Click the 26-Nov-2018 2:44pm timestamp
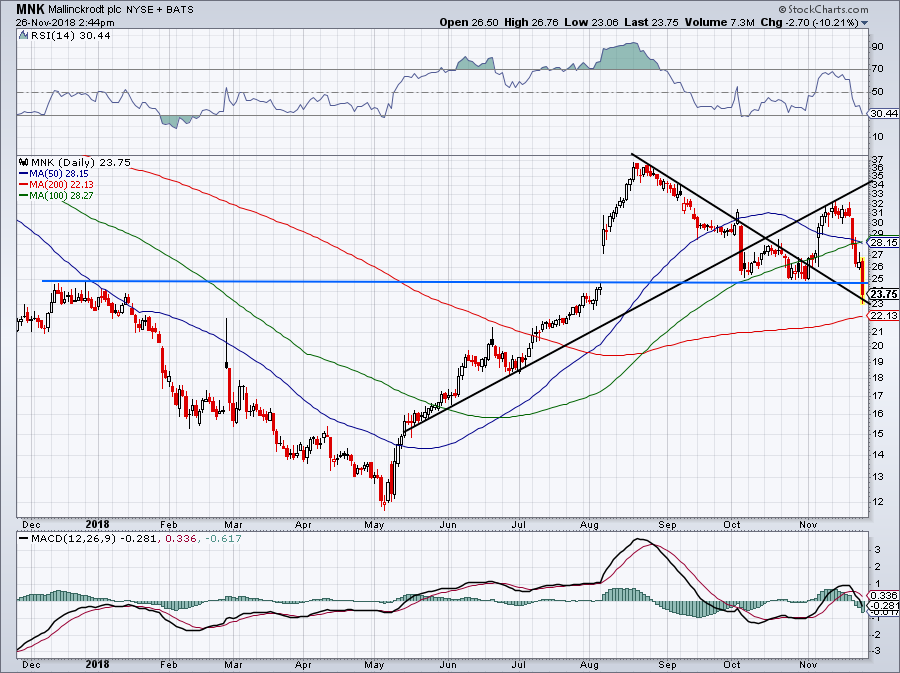The image size is (900, 673). click(65, 23)
